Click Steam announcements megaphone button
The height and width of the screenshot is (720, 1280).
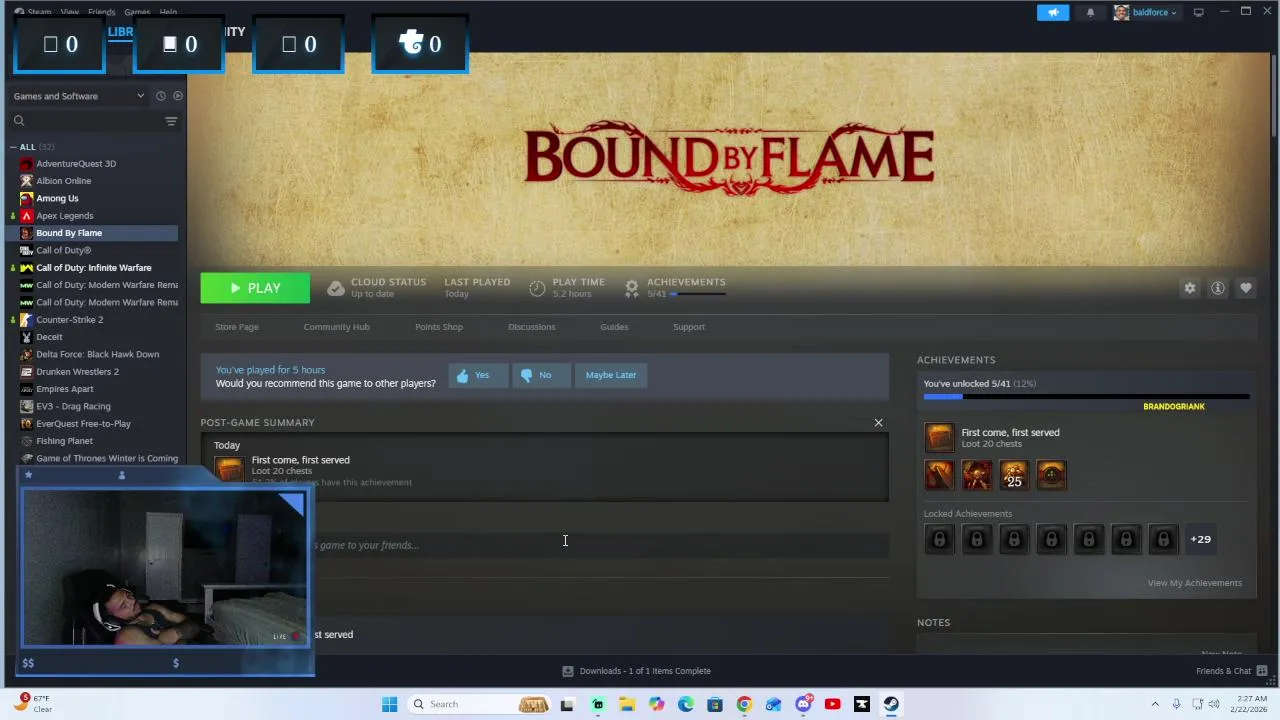pyautogui.click(x=1053, y=12)
